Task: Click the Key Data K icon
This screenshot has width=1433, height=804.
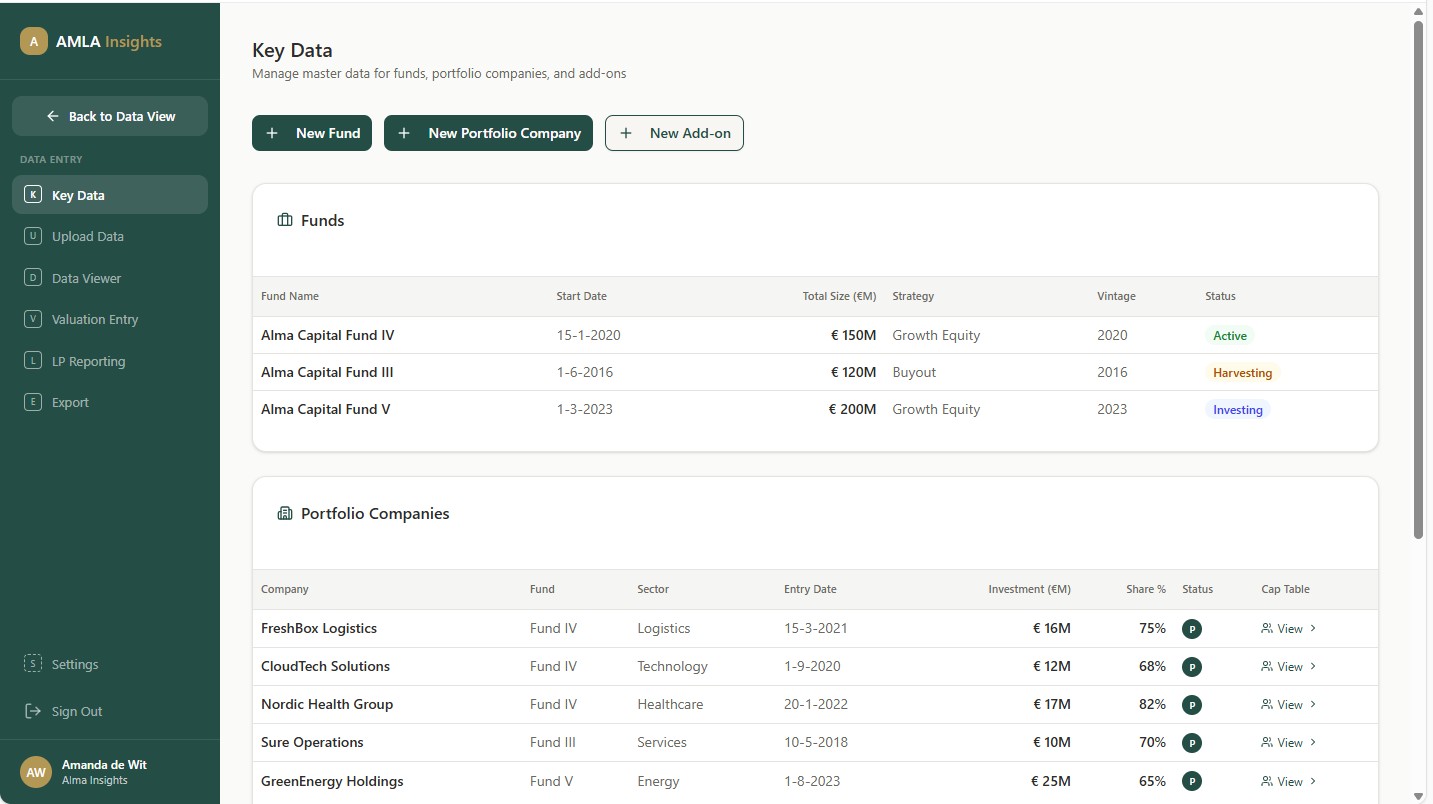Action: [33, 195]
